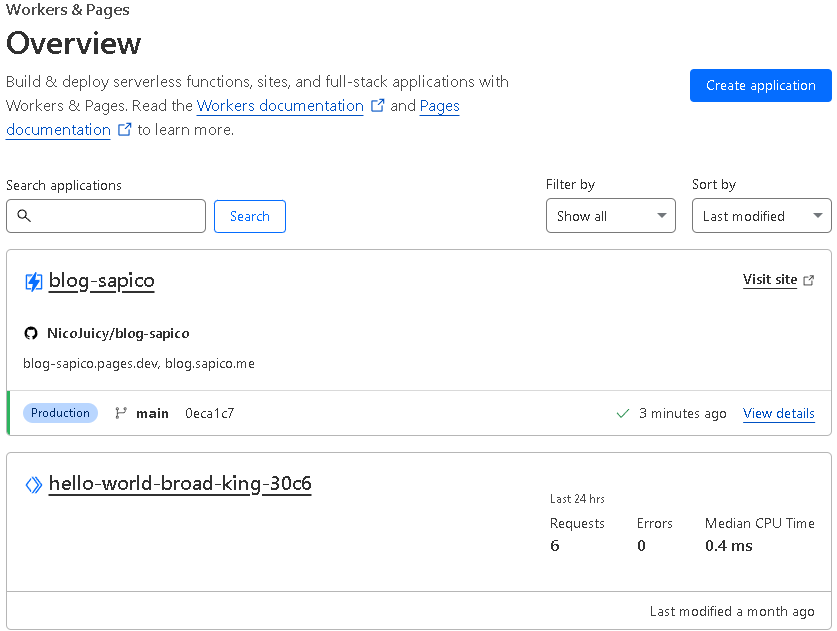Open the Last modified sort dropdown
Image resolution: width=837 pixels, height=631 pixels.
tap(762, 216)
